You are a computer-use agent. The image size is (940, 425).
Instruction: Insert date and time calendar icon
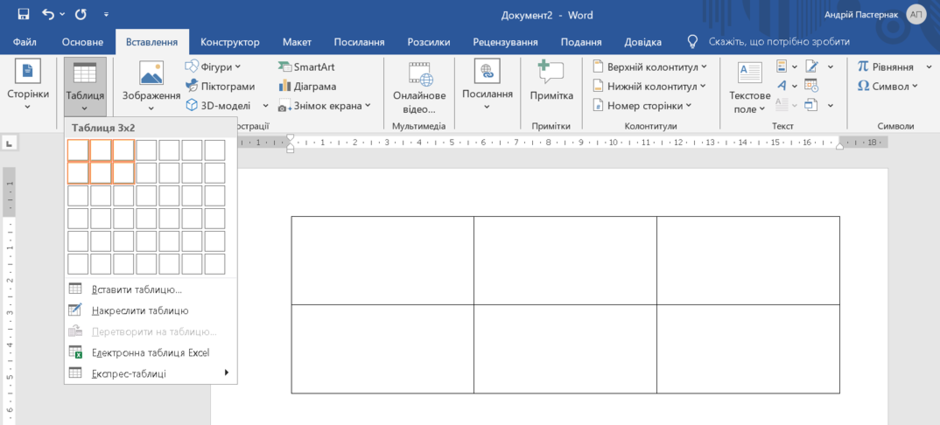tap(812, 86)
